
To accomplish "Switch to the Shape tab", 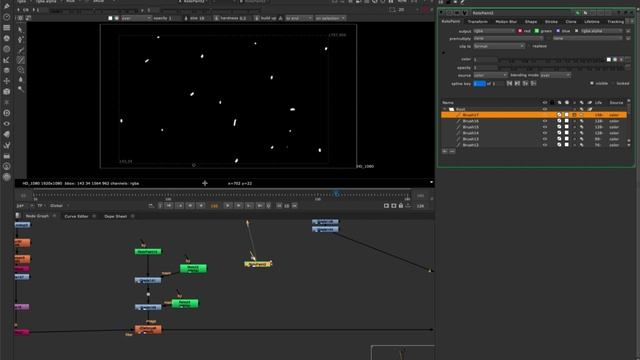I will coord(531,22).
